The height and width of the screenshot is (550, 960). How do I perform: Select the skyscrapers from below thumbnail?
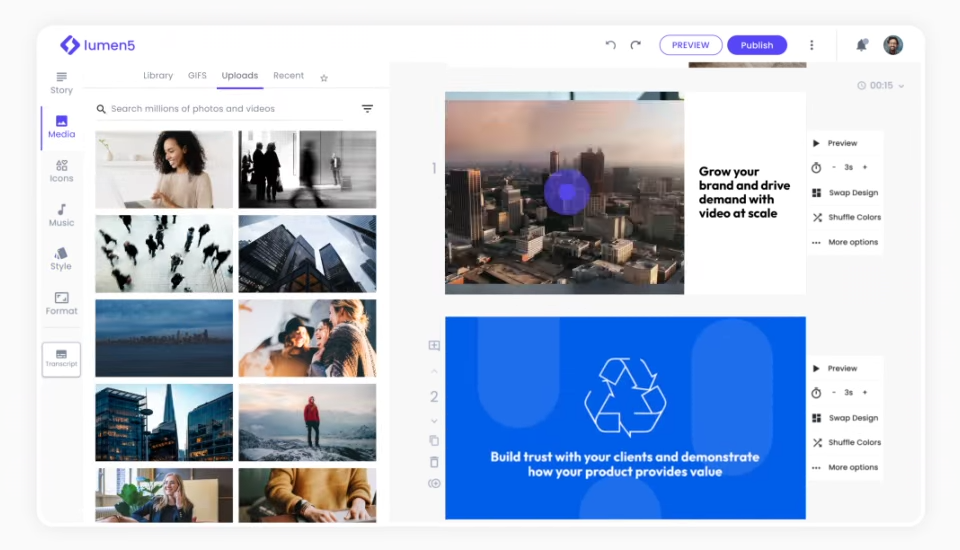coord(307,254)
